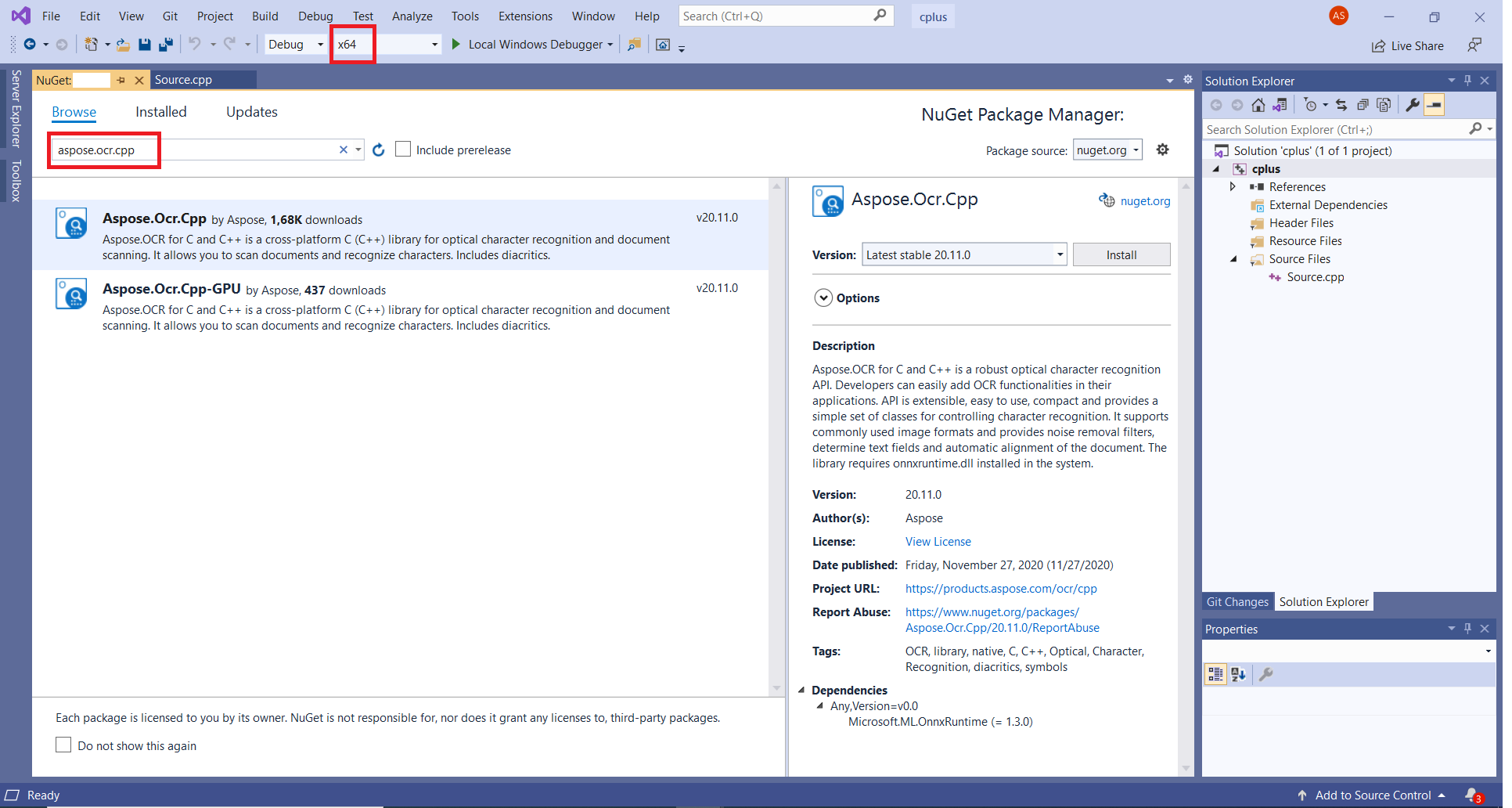Enable the Include prerelease checkbox
The width and height of the screenshot is (1512, 808).
click(x=403, y=149)
